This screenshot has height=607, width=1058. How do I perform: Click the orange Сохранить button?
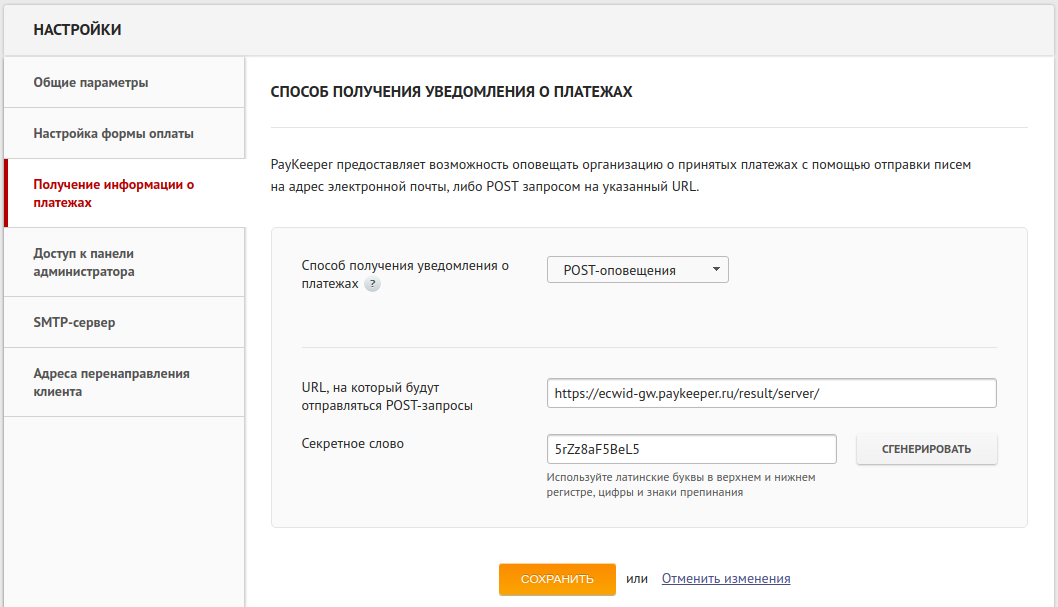[x=557, y=579]
